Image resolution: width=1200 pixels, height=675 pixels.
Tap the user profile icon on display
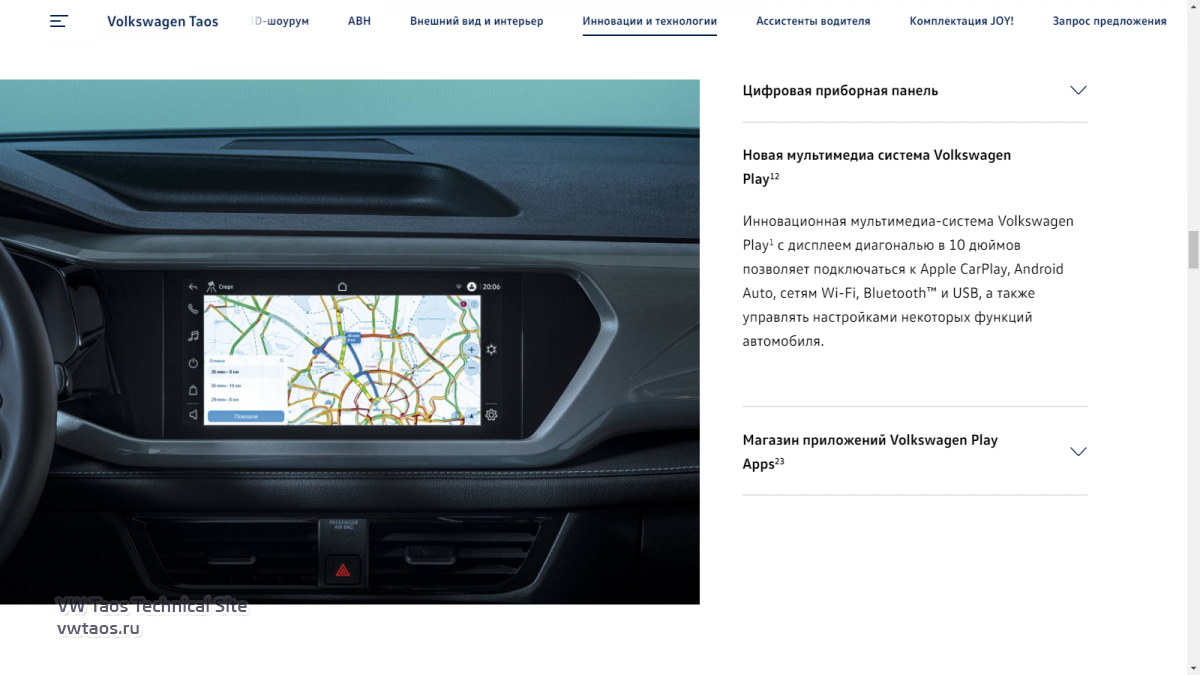tap(471, 287)
